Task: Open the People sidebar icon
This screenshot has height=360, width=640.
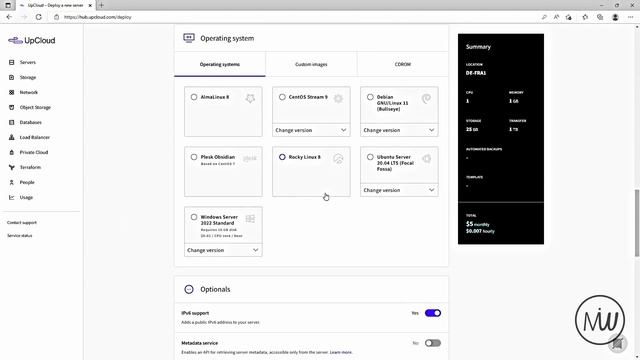Action: point(11,182)
